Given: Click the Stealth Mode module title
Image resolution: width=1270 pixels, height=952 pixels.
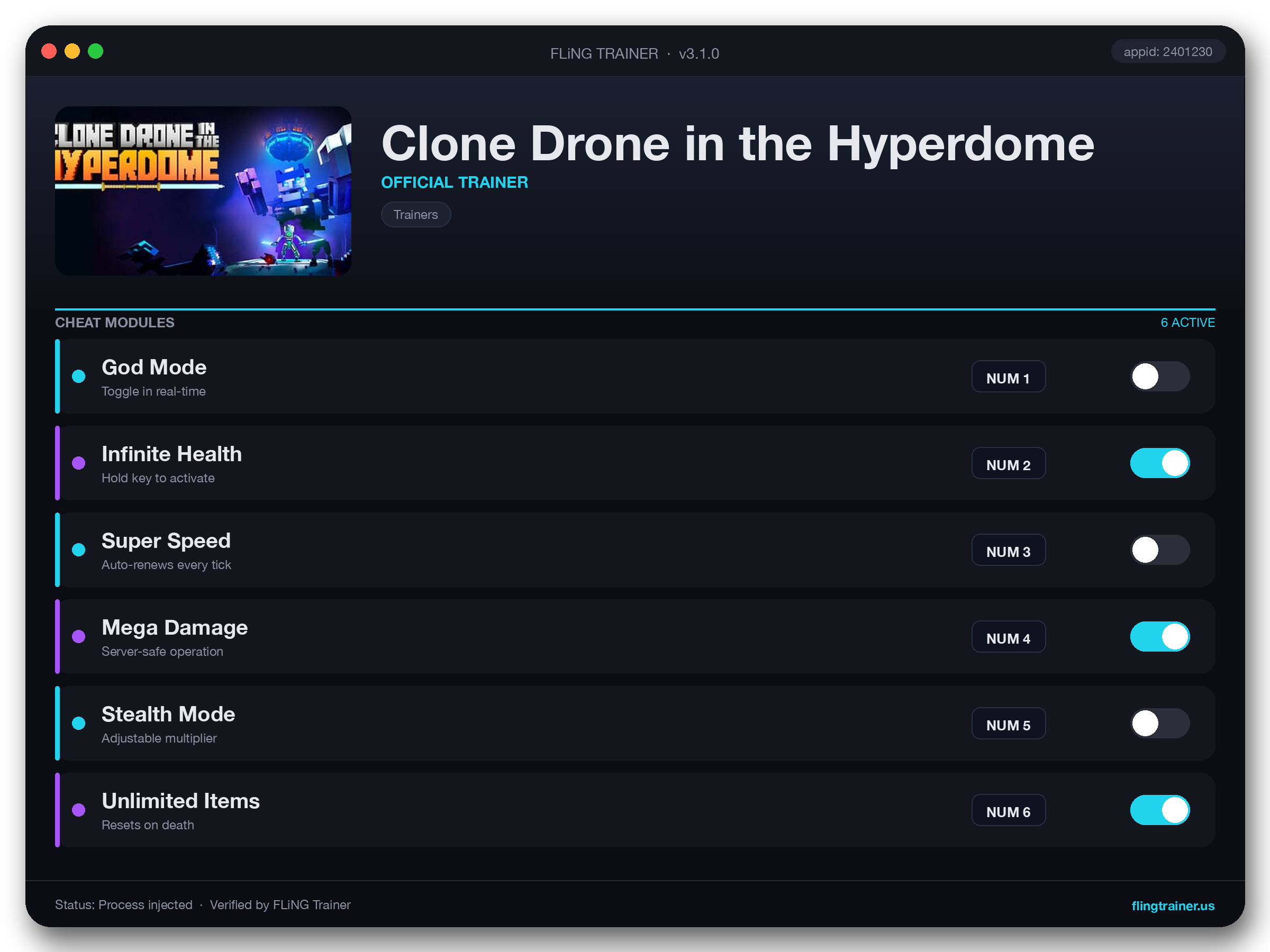Looking at the screenshot, I should click(168, 715).
